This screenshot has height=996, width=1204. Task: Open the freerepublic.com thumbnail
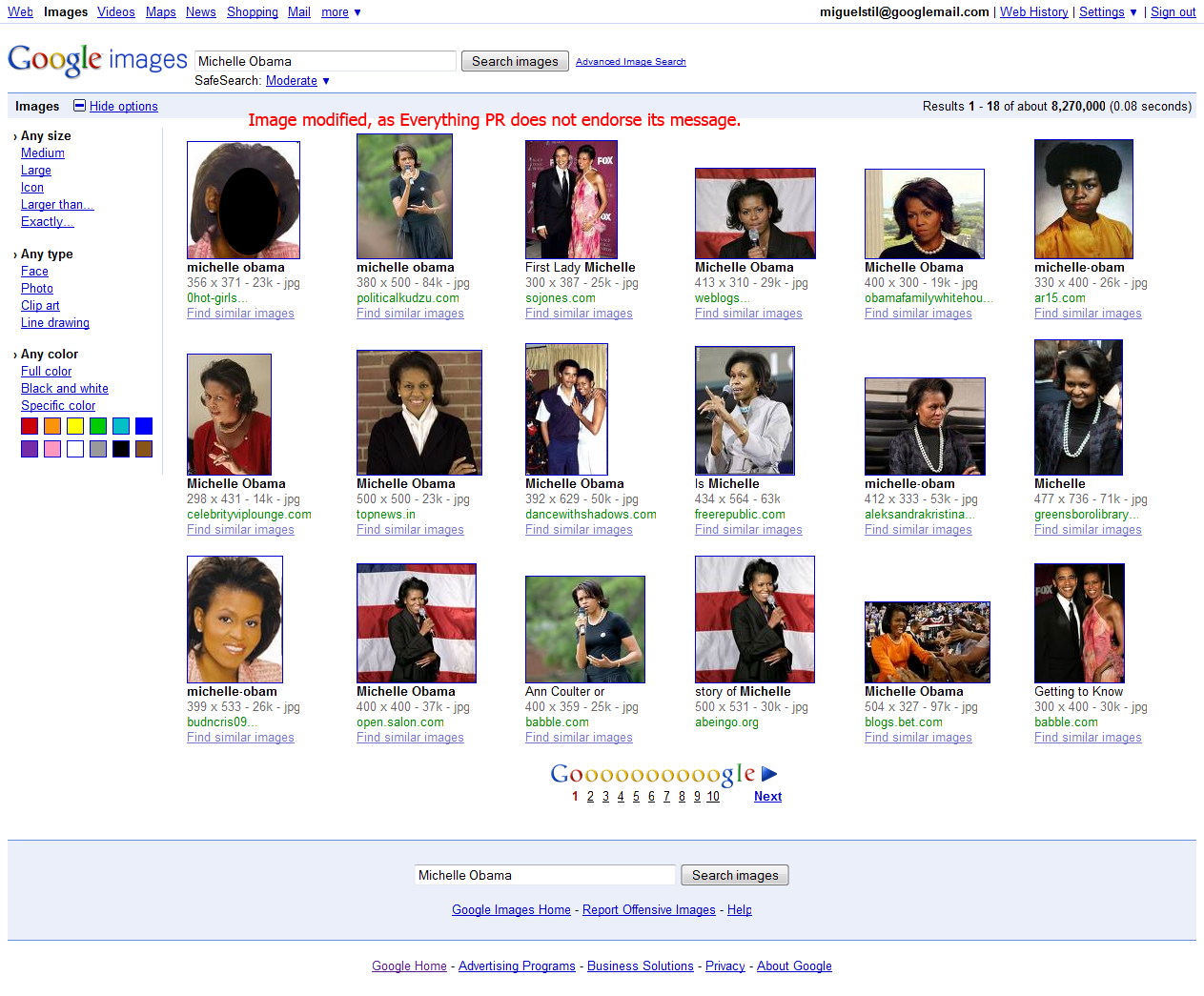tap(745, 411)
